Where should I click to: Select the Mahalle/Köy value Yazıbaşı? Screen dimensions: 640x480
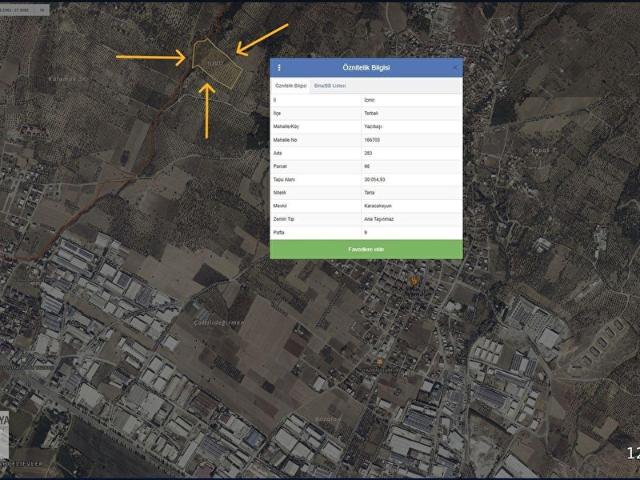(x=373, y=127)
